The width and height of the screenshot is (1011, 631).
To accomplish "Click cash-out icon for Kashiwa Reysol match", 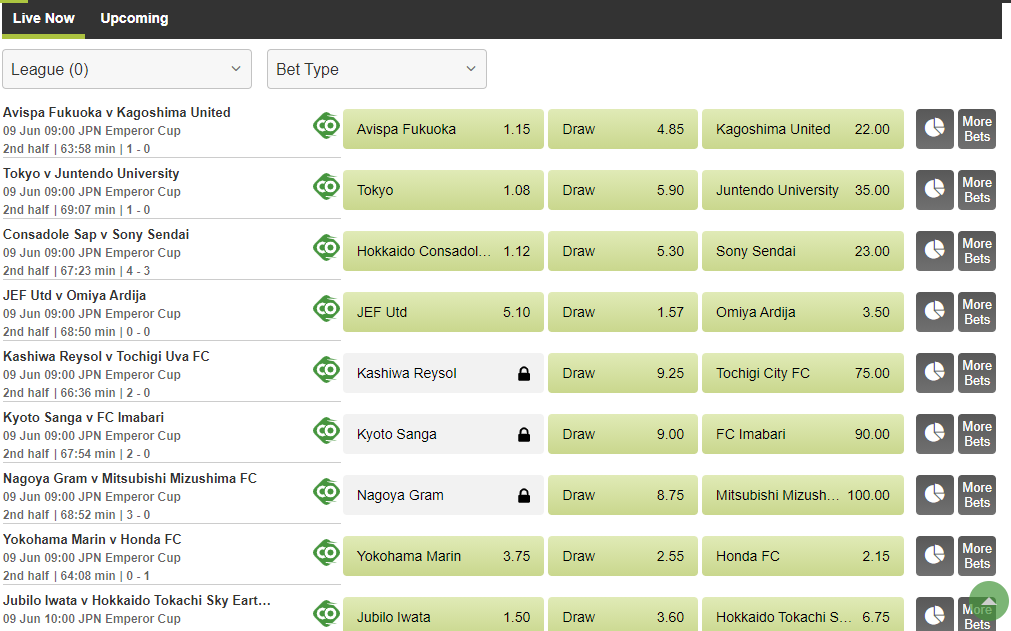I will [326, 370].
